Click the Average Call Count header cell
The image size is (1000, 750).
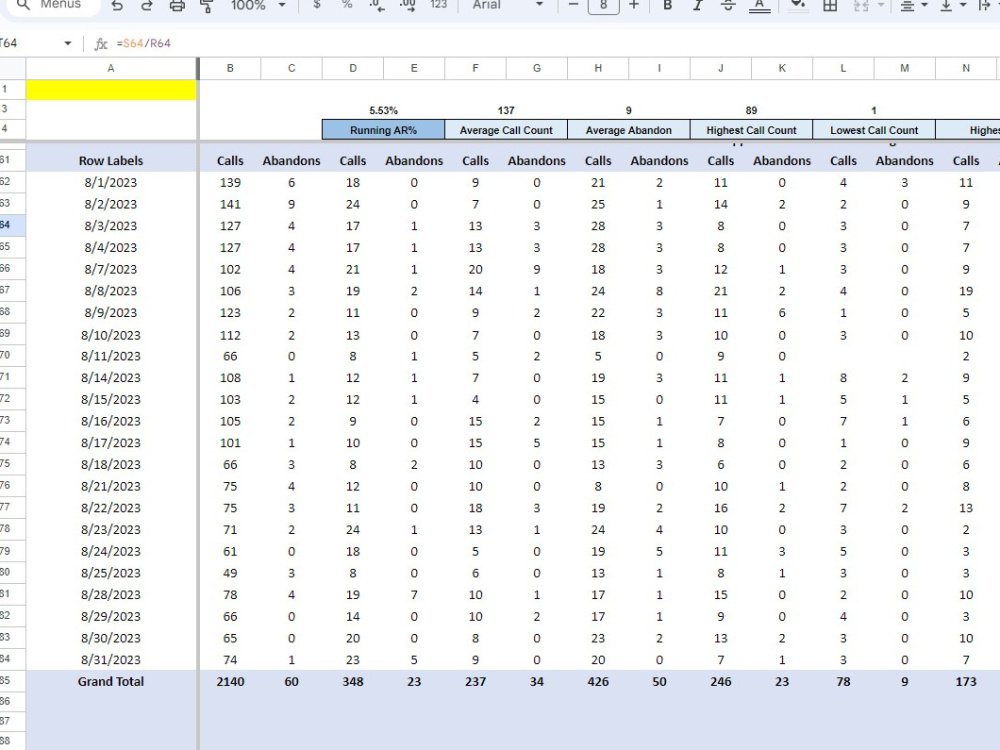click(506, 130)
